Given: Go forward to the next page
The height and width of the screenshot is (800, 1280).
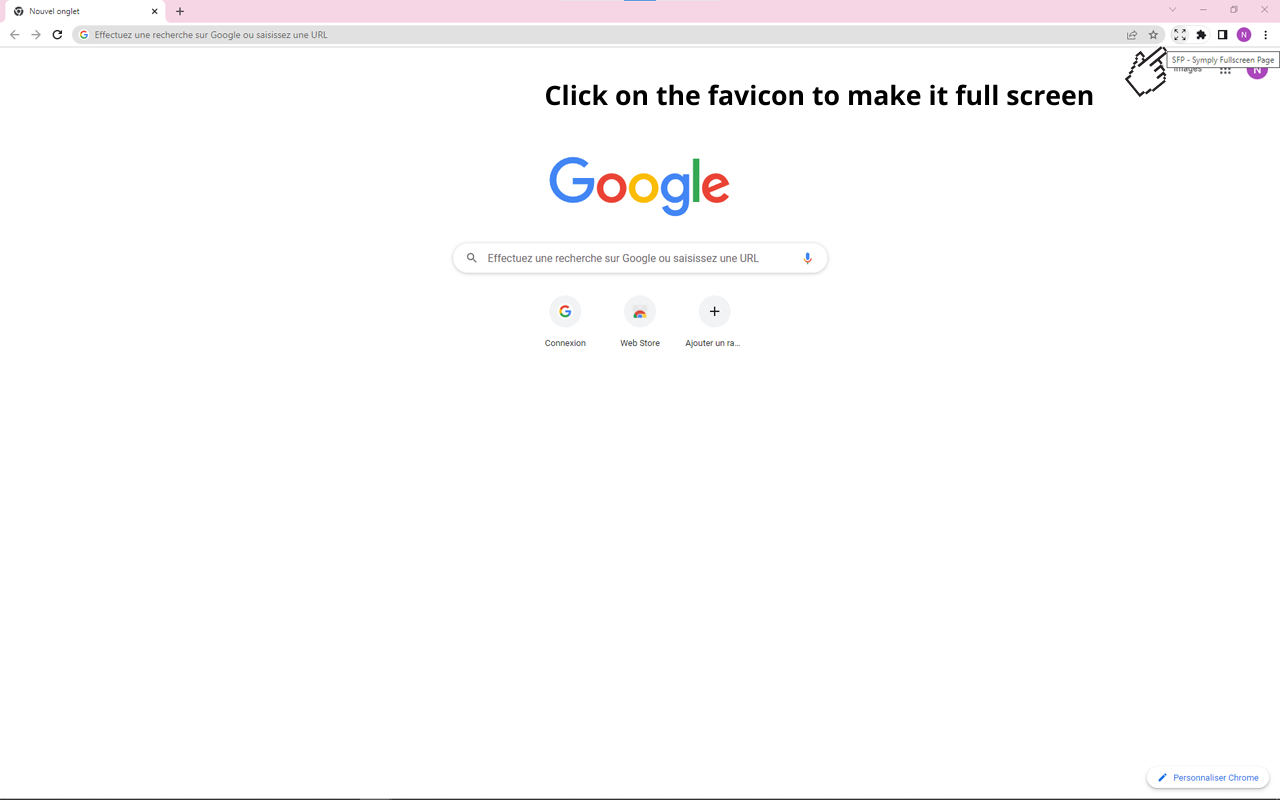Looking at the screenshot, I should (36, 35).
